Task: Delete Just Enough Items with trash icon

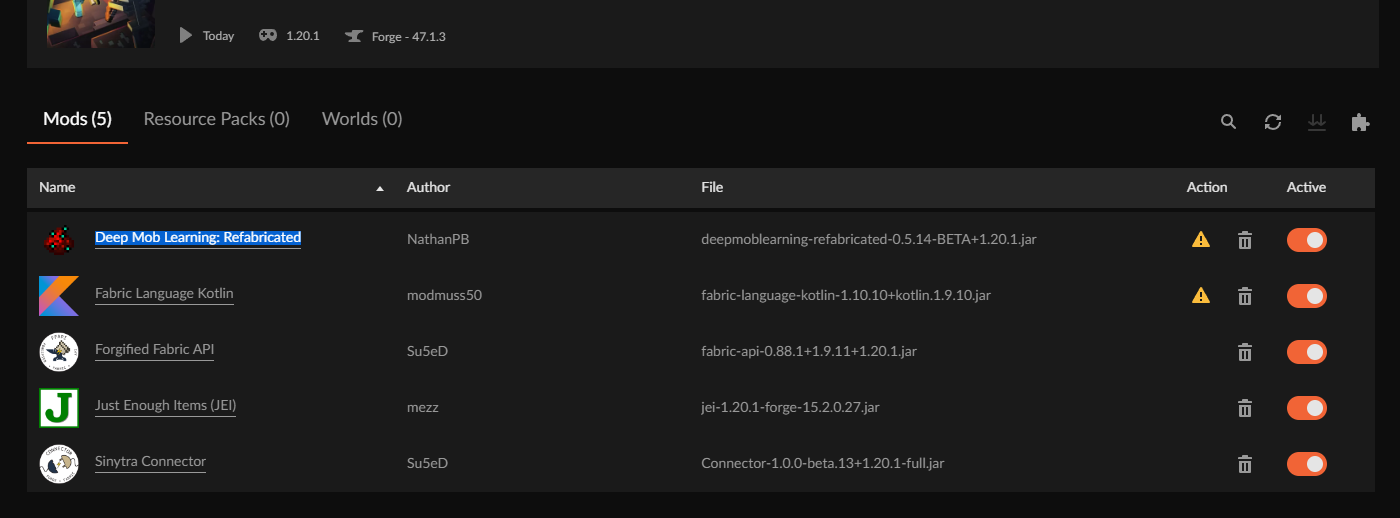Action: coord(1245,408)
